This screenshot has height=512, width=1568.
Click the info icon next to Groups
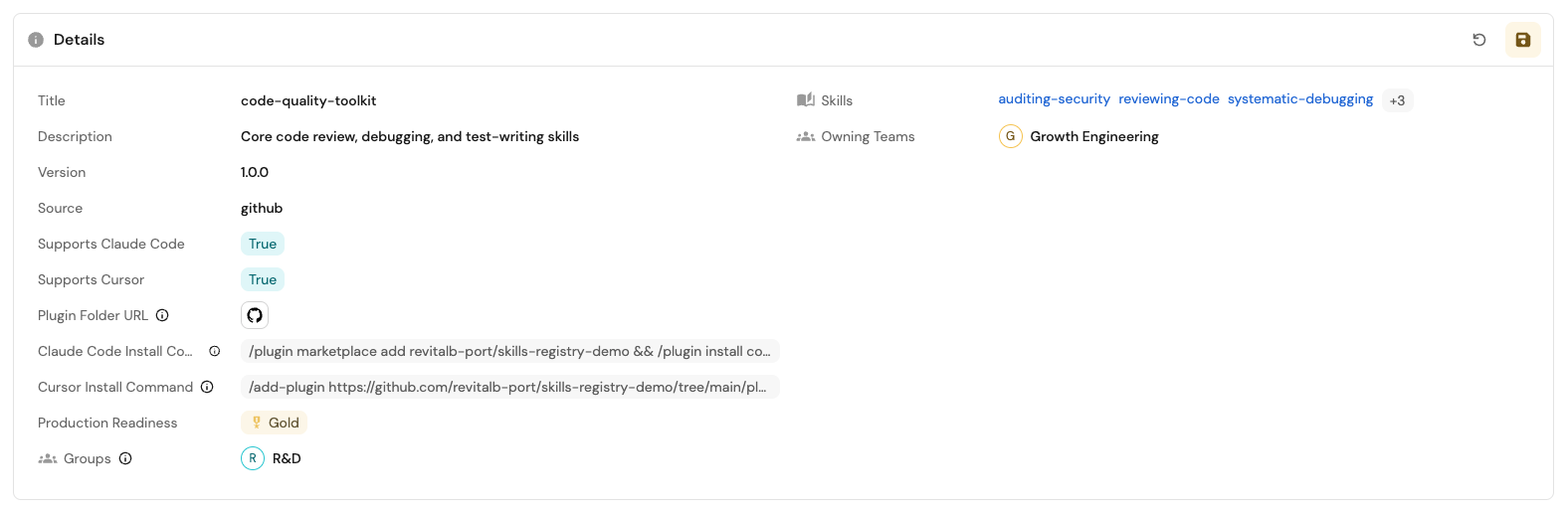coord(125,458)
